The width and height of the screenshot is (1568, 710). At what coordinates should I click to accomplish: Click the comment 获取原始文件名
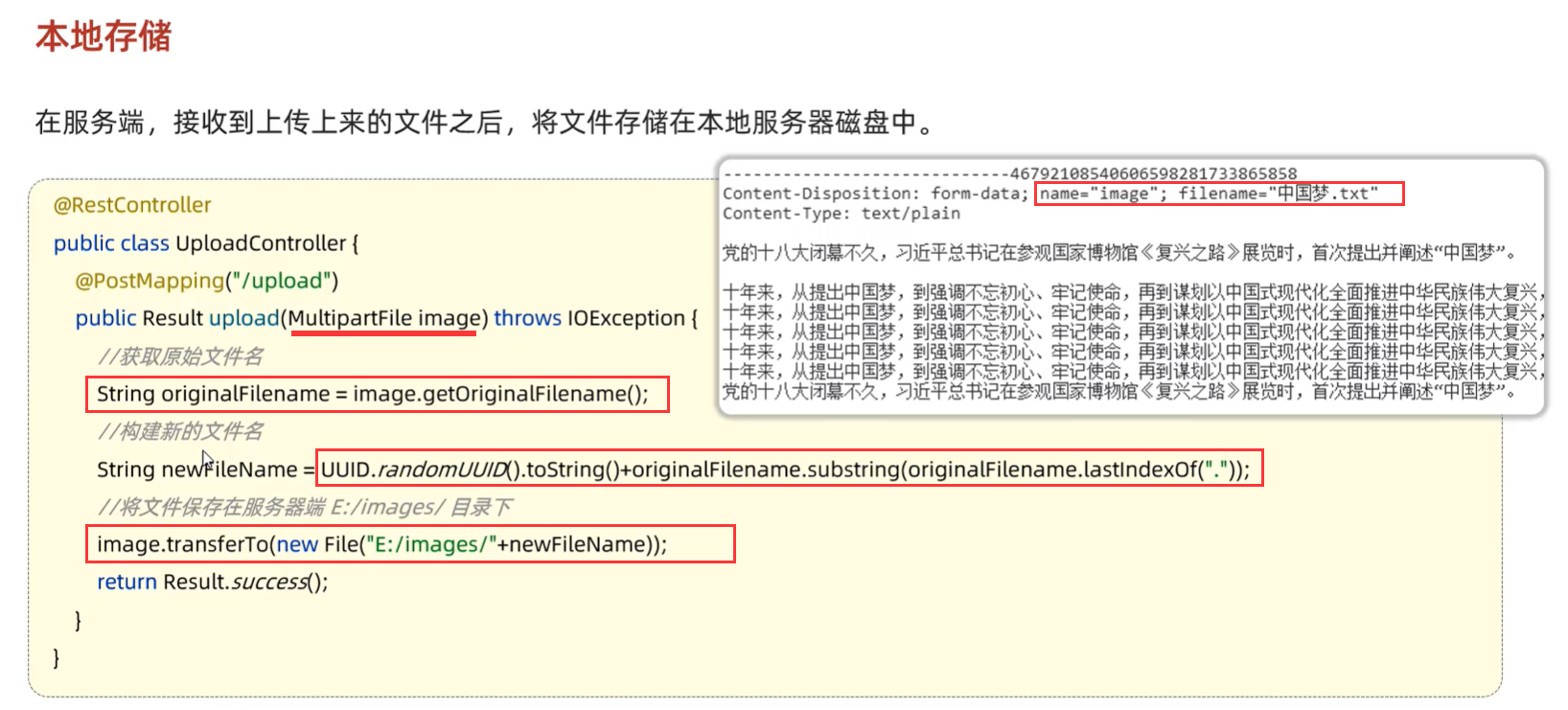180,356
